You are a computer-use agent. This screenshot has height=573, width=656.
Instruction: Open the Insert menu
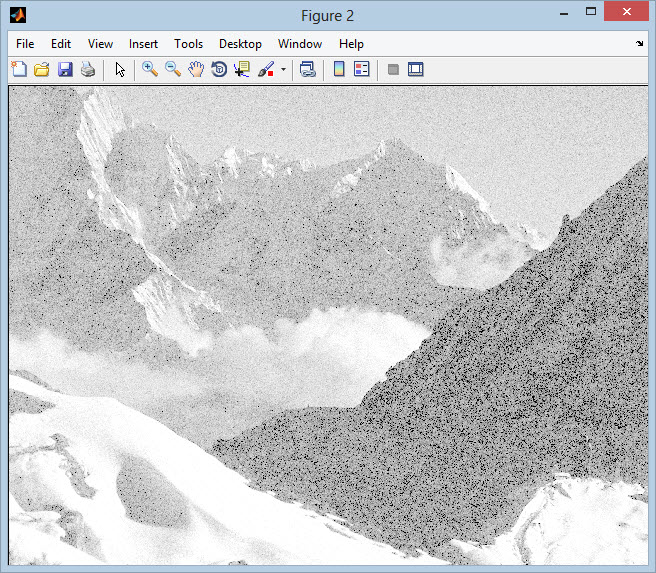pos(144,44)
